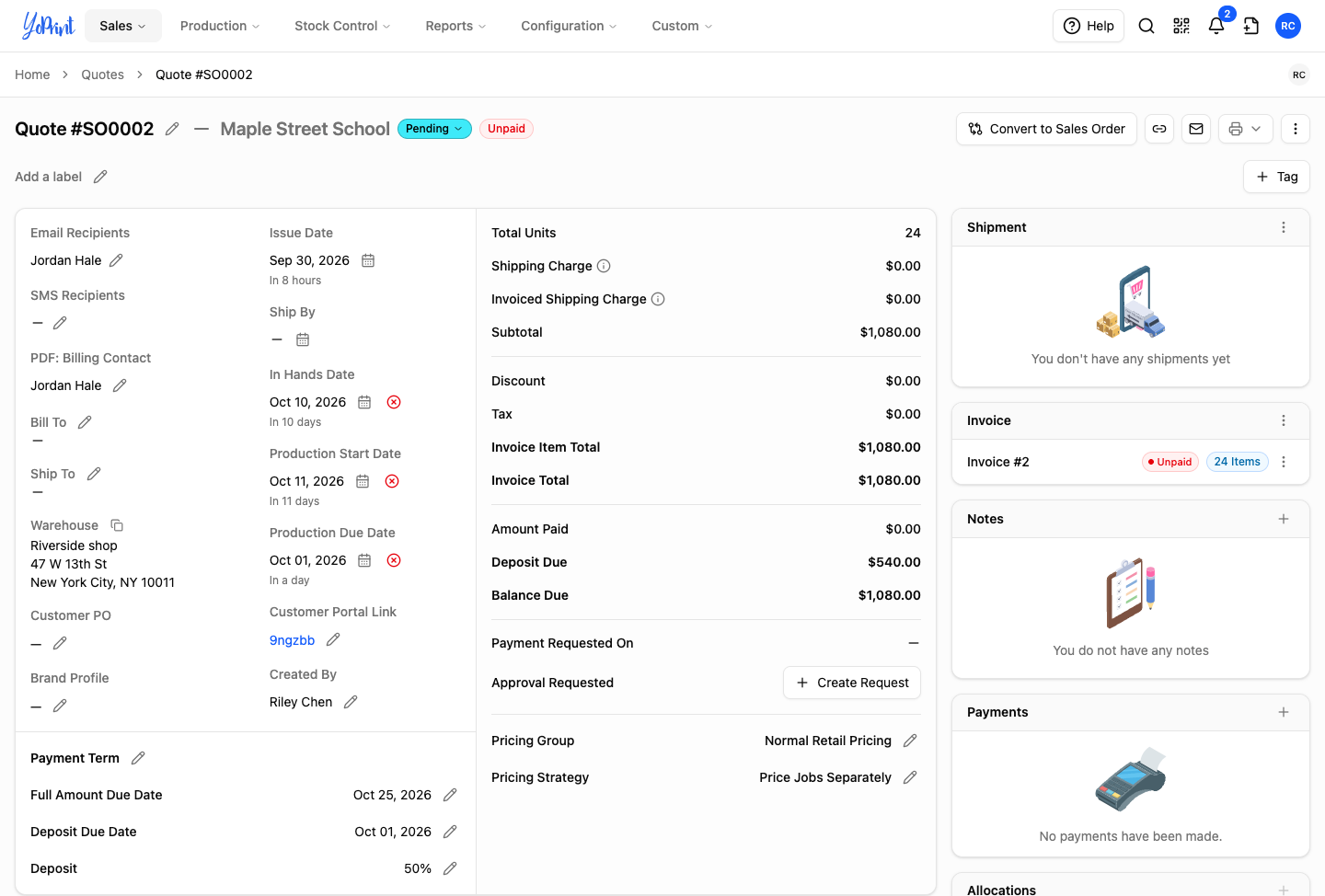1325x896 pixels.
Task: Clear the Production Due Date
Action: [x=394, y=560]
